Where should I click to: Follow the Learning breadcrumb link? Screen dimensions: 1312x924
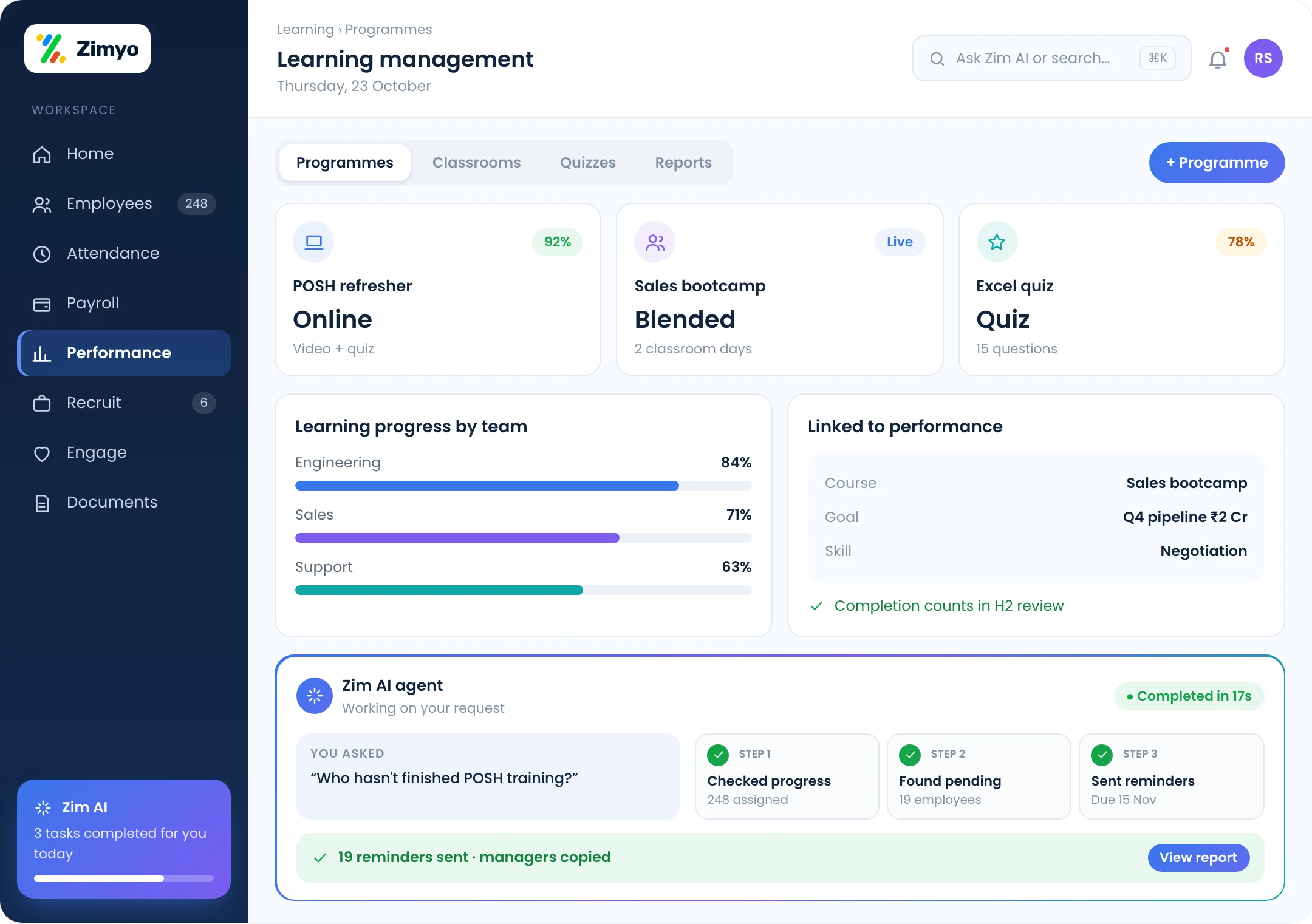coord(306,29)
